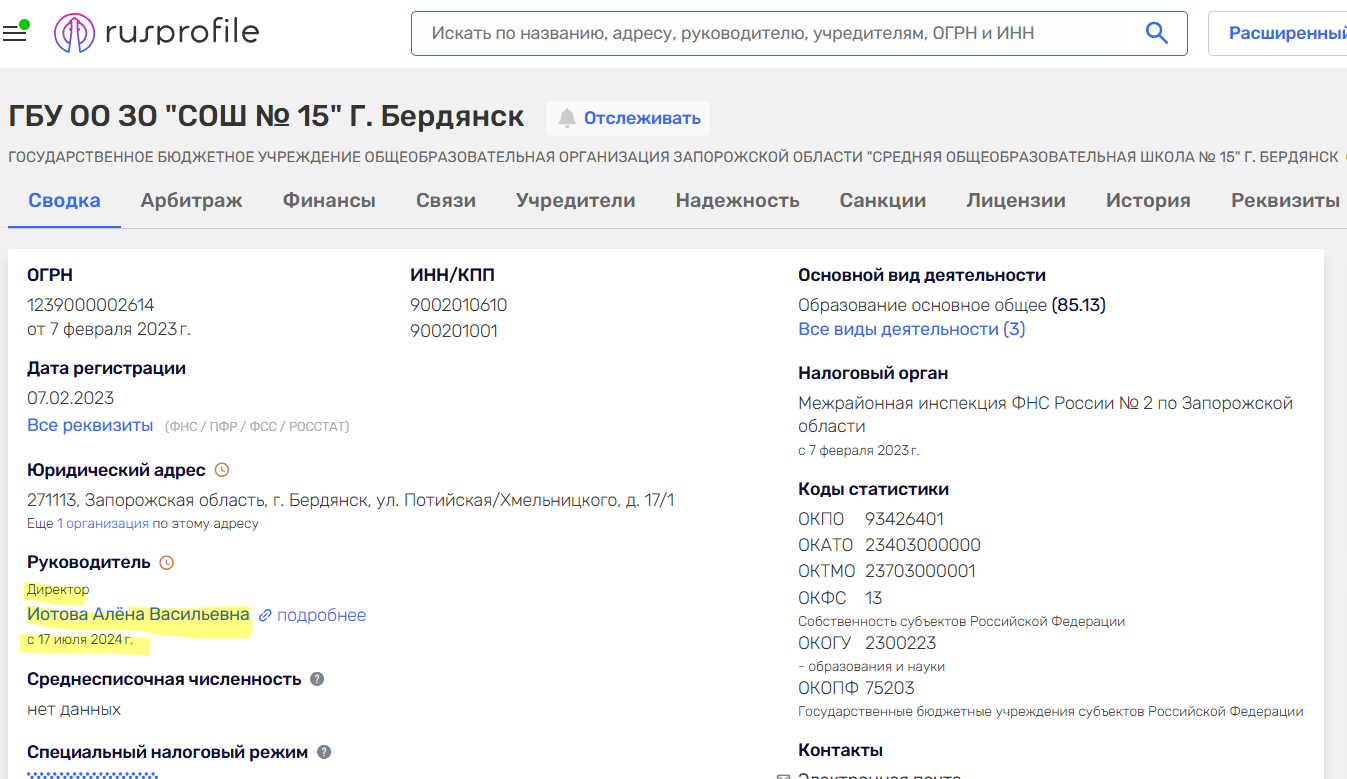Viewport: 1347px width, 779px height.
Task: Open the Санкции tab
Action: pyautogui.click(x=882, y=200)
